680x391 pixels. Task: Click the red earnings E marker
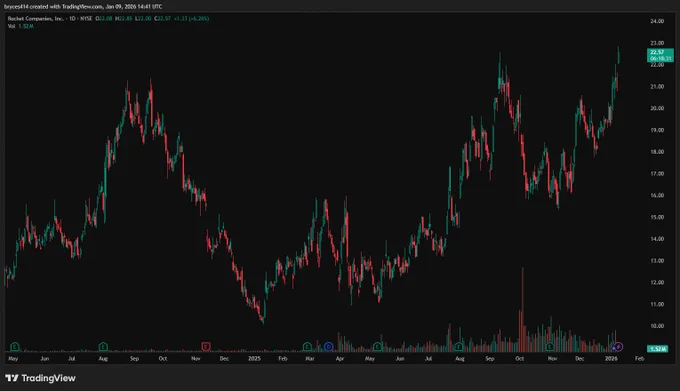tap(206, 346)
